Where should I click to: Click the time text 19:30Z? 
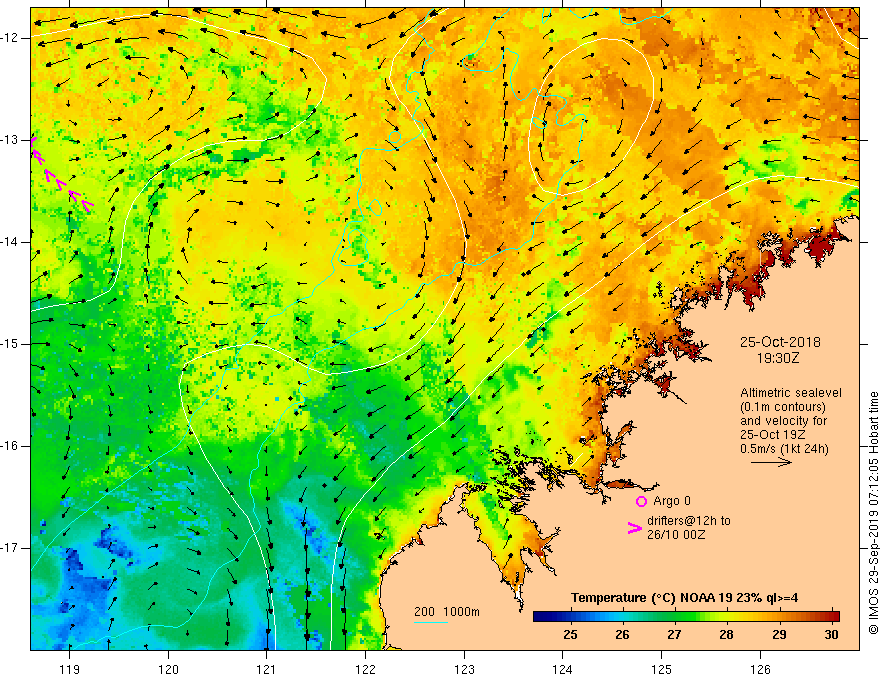pyautogui.click(x=778, y=358)
